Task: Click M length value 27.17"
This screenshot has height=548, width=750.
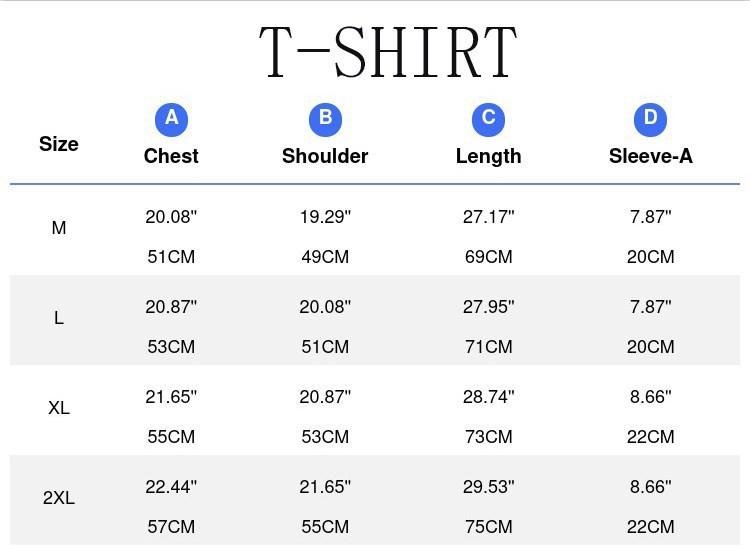Action: pos(488,217)
